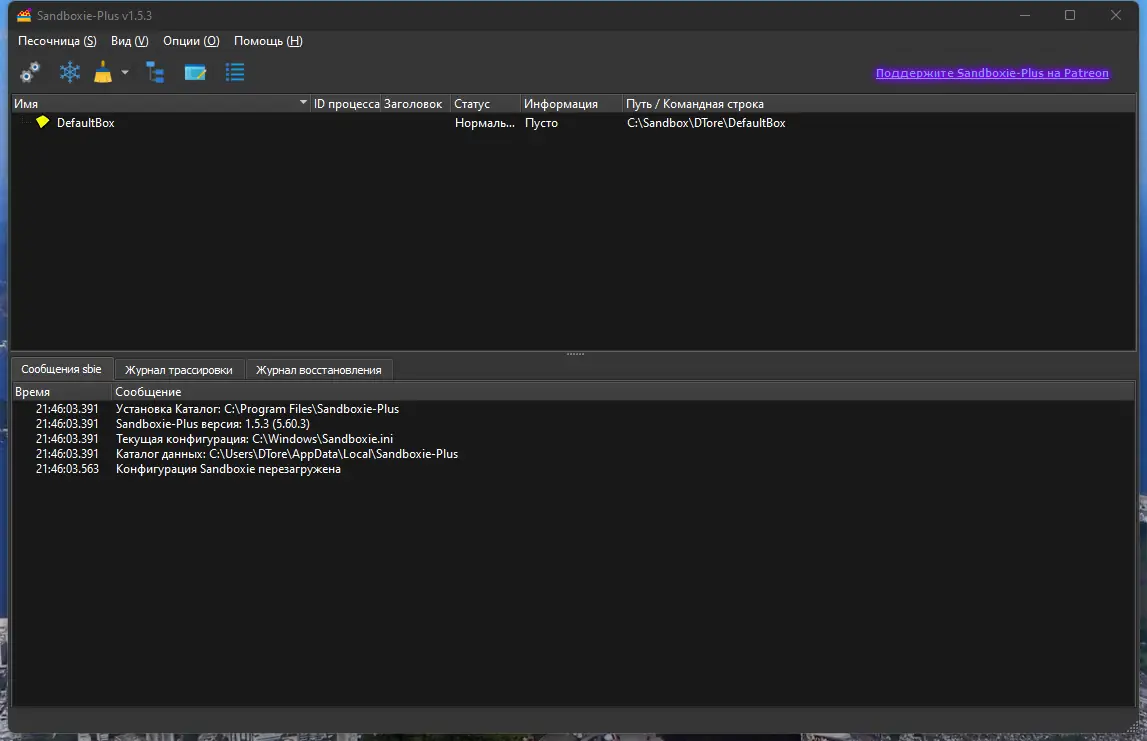Select Конфигурация Sandboxie перезагружена message
Image resolution: width=1147 pixels, height=741 pixels.
(x=228, y=469)
